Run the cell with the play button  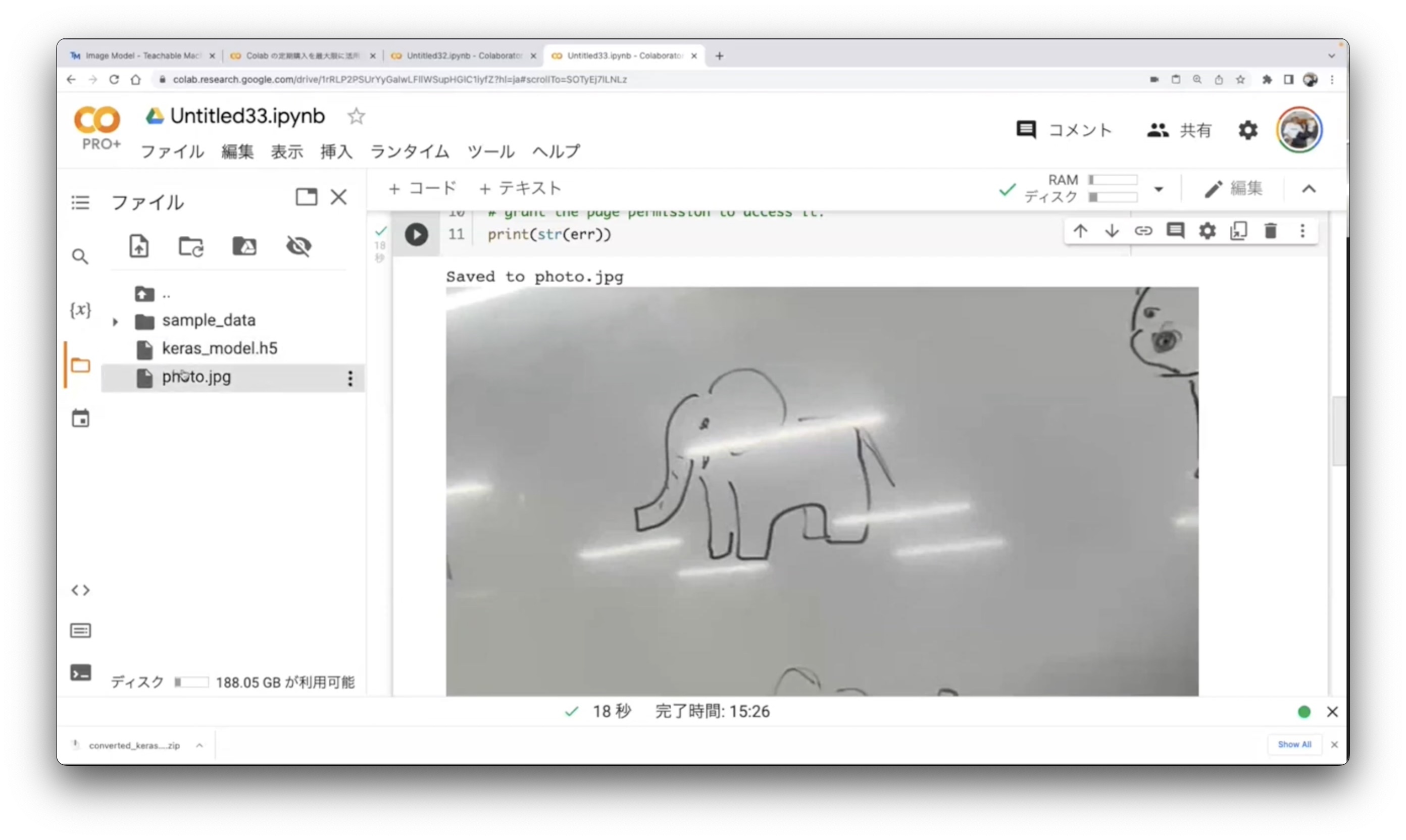tap(416, 234)
